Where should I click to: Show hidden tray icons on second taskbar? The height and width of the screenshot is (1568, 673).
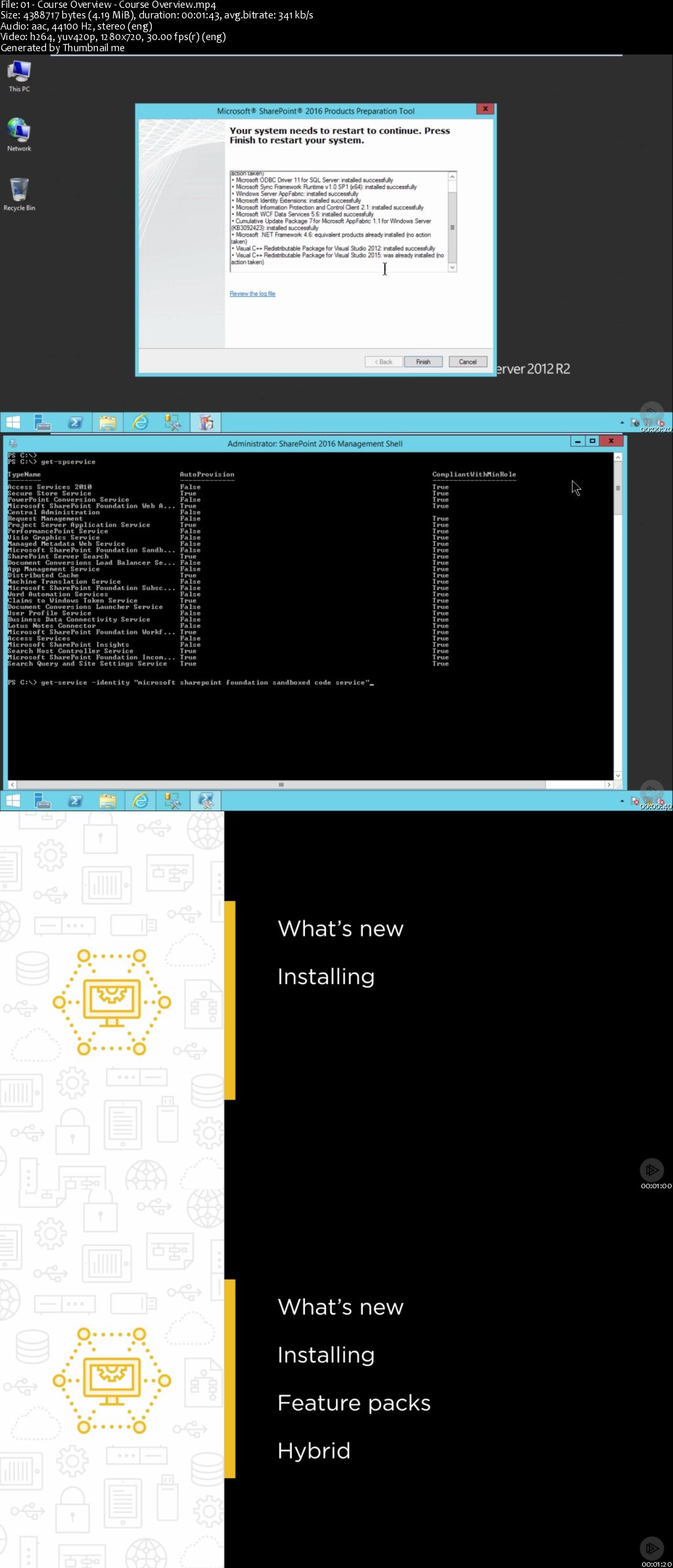coord(622,801)
